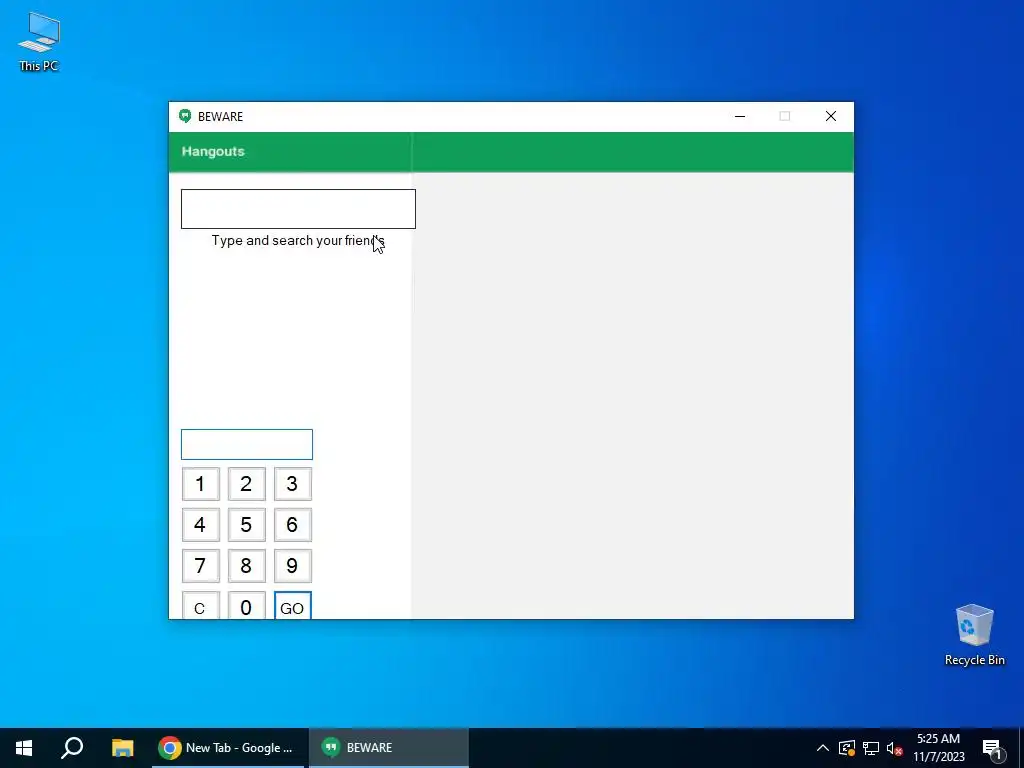Open the security status tray icon

pos(847,748)
